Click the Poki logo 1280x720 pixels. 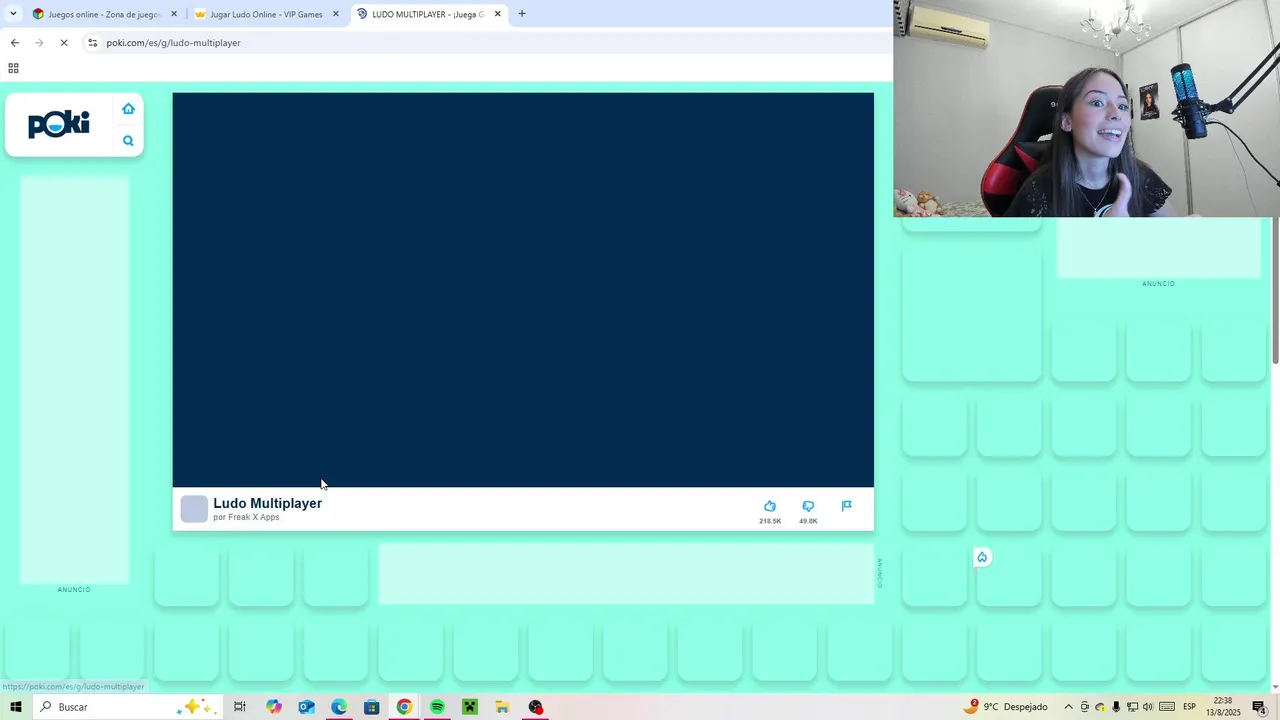click(x=59, y=124)
